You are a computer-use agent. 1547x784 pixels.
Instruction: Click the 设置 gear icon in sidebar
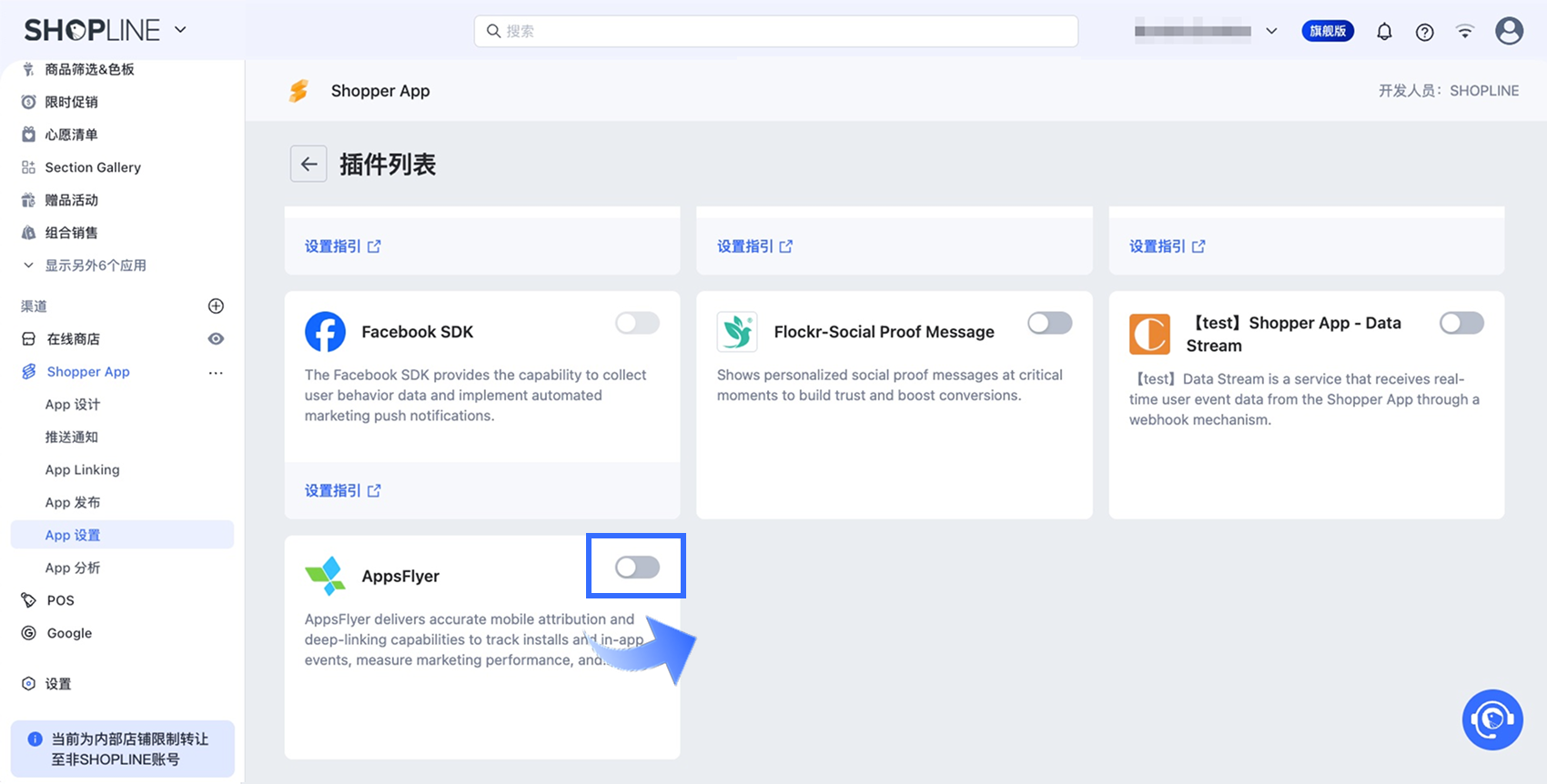(x=29, y=684)
